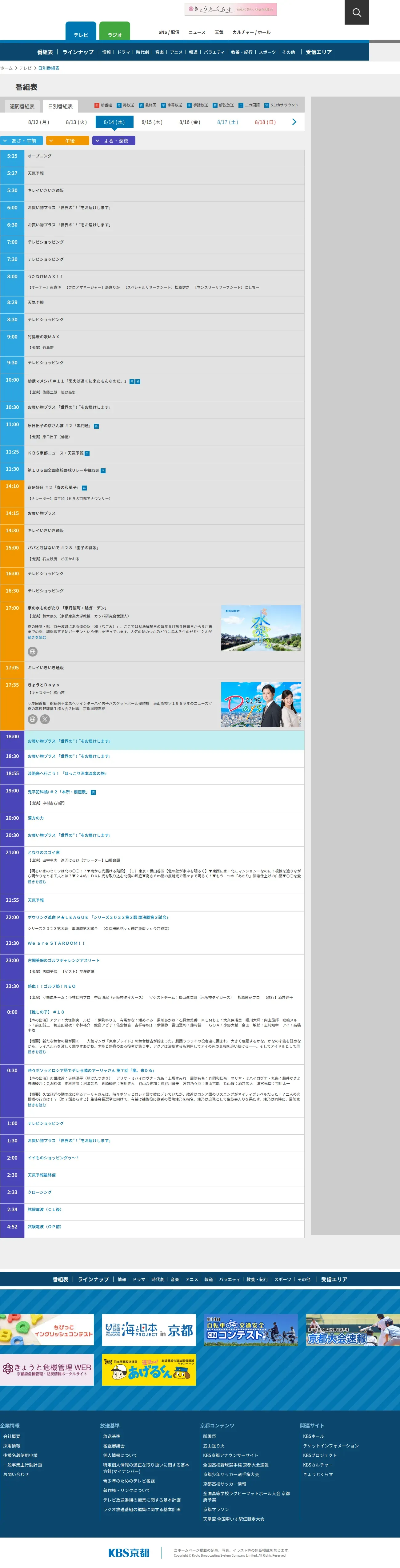Open the きょうと危機管理WEB banner
The width and height of the screenshot is (400, 1568).
click(x=47, y=1370)
